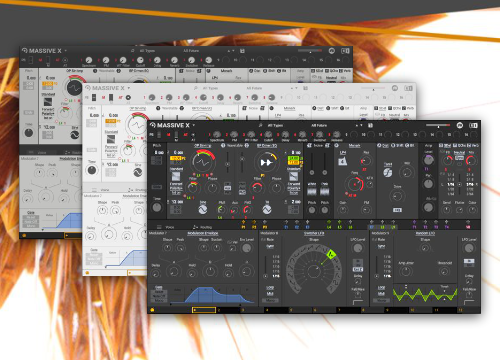Click oscillator 2 wavetable display in front window
Screen dimensions: 500x360
pos(266,162)
